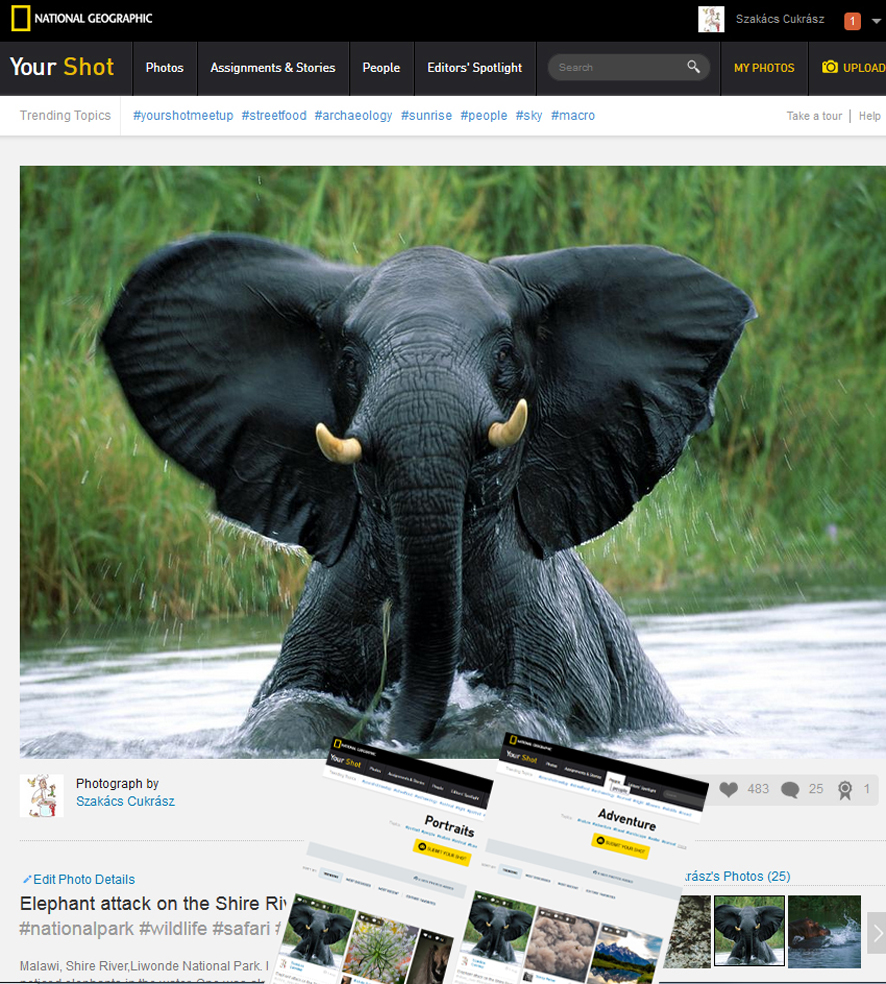This screenshot has height=984, width=886.
Task: Click the National Geographic logo
Action: pyautogui.click(x=82, y=19)
